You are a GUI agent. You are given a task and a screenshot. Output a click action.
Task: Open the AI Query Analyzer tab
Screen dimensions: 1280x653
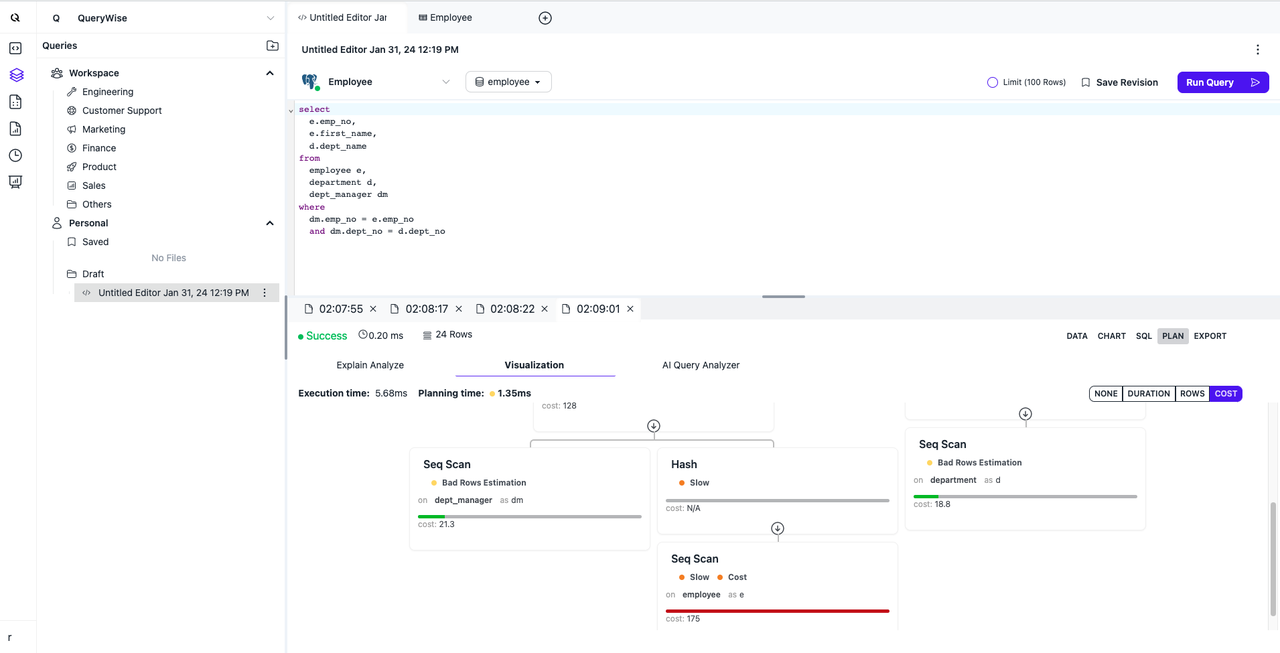coord(701,365)
